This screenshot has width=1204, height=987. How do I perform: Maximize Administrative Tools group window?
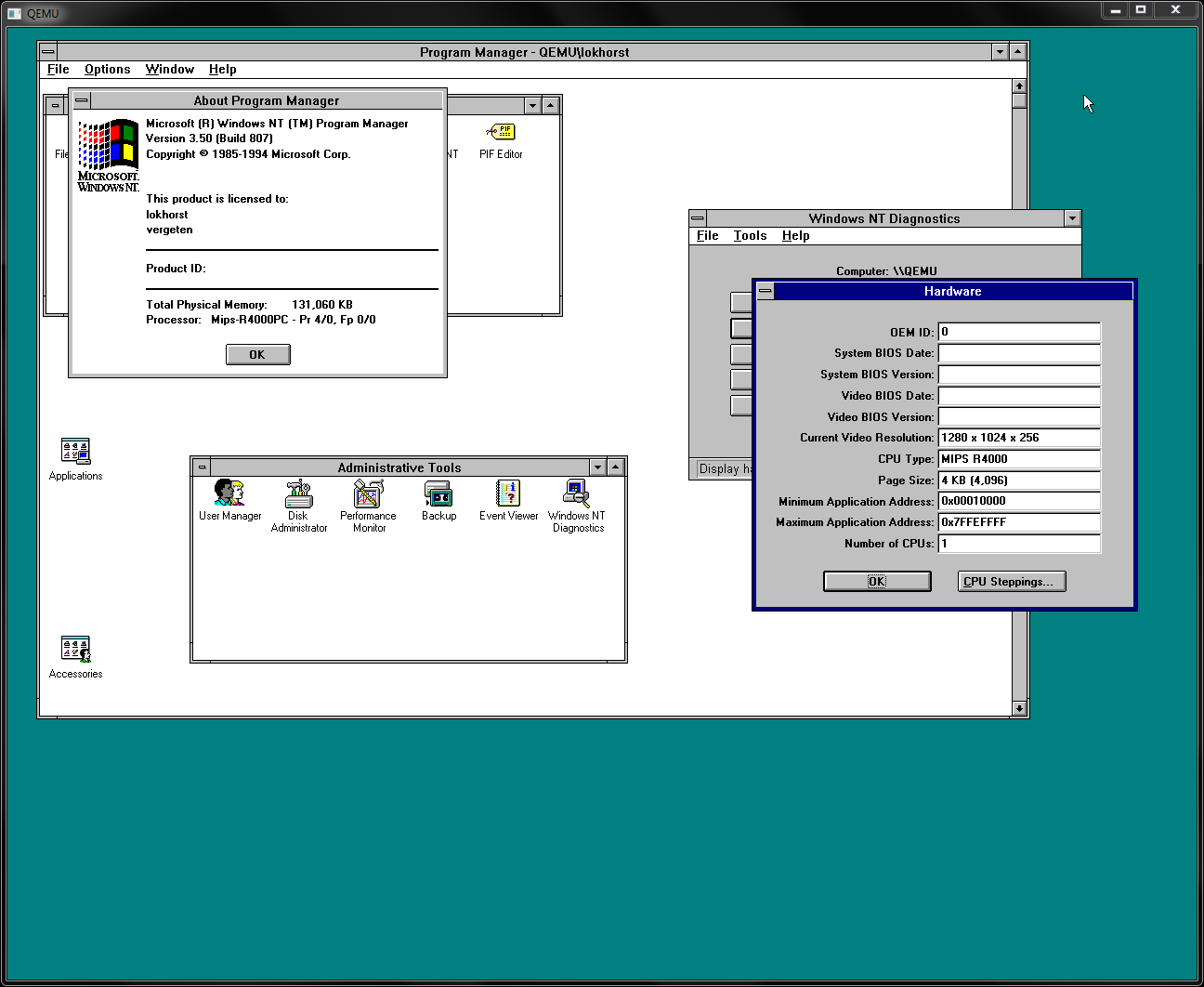coord(616,467)
